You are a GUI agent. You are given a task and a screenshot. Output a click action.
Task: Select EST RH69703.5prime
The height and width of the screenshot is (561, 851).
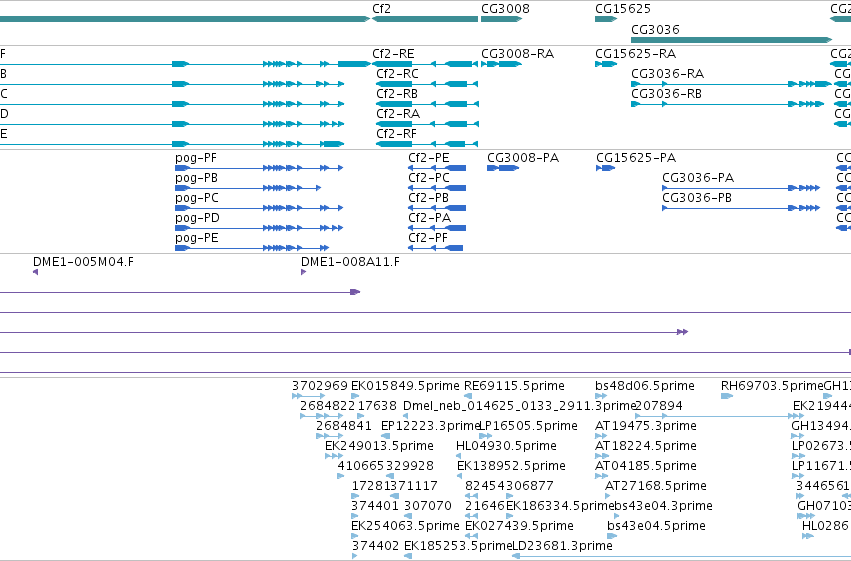point(727,396)
